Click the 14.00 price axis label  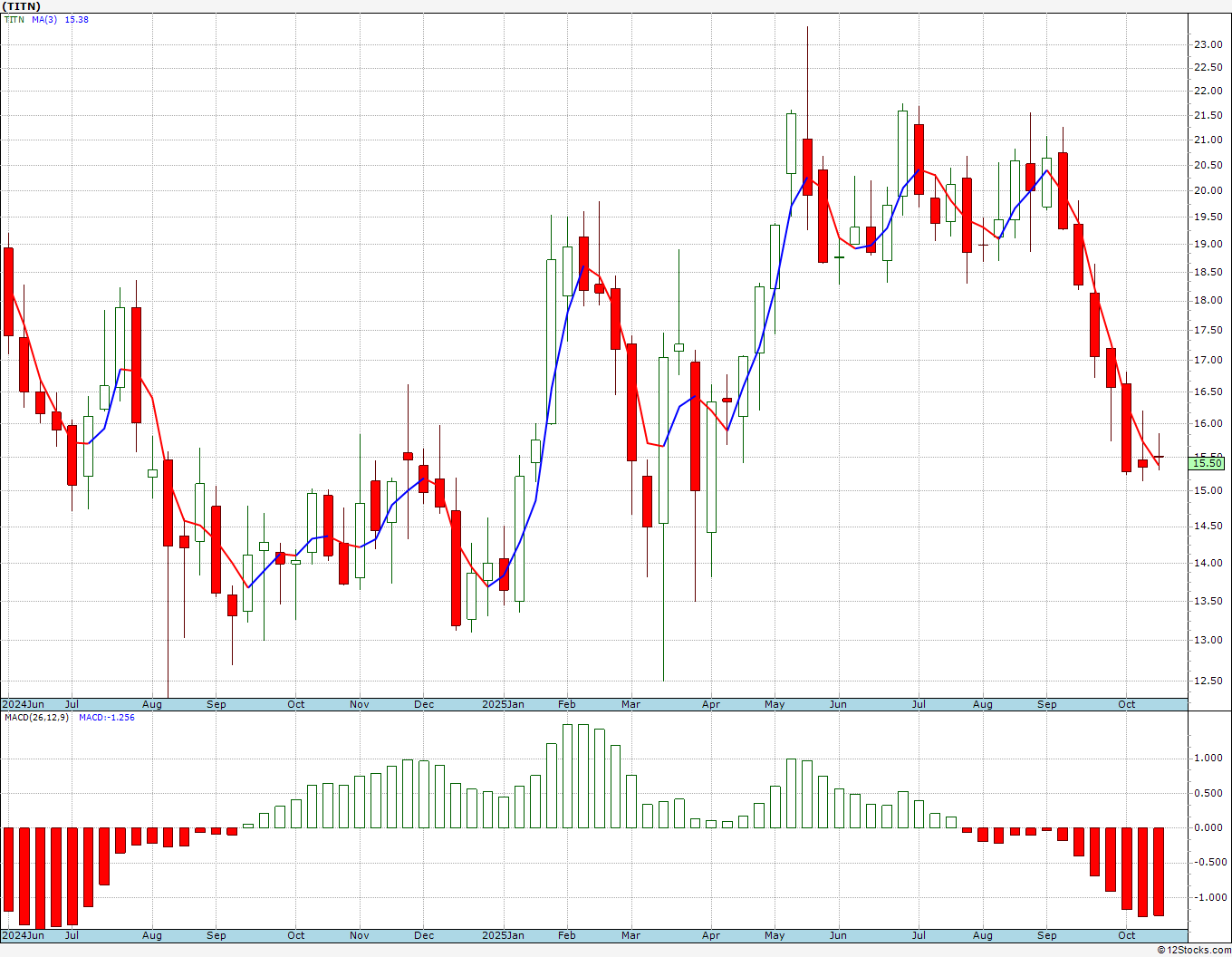pos(1207,564)
